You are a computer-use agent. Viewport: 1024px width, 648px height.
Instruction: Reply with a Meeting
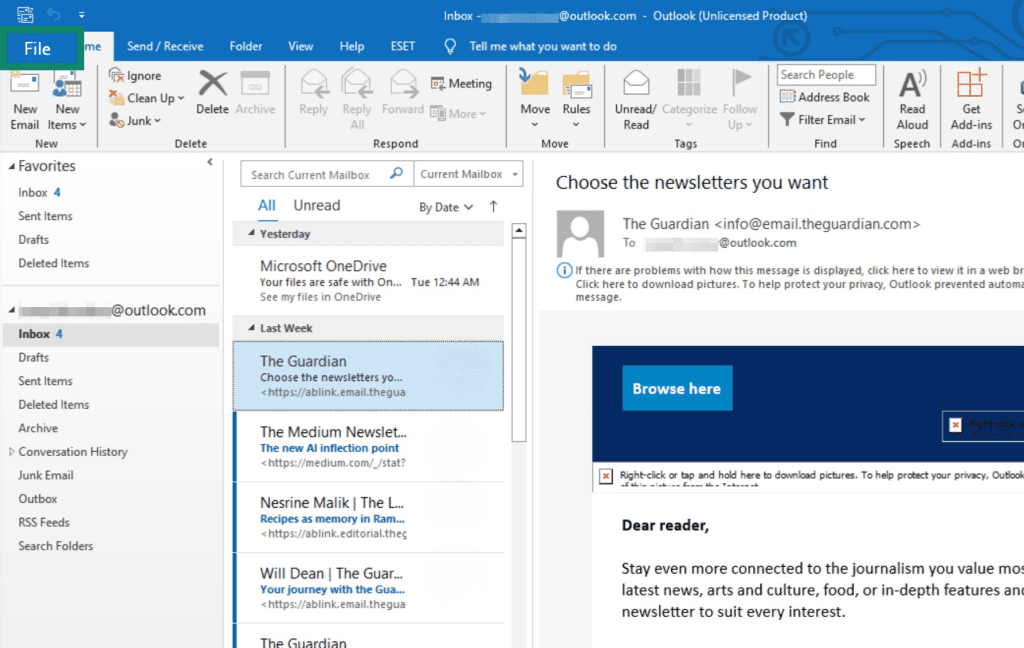(x=461, y=83)
